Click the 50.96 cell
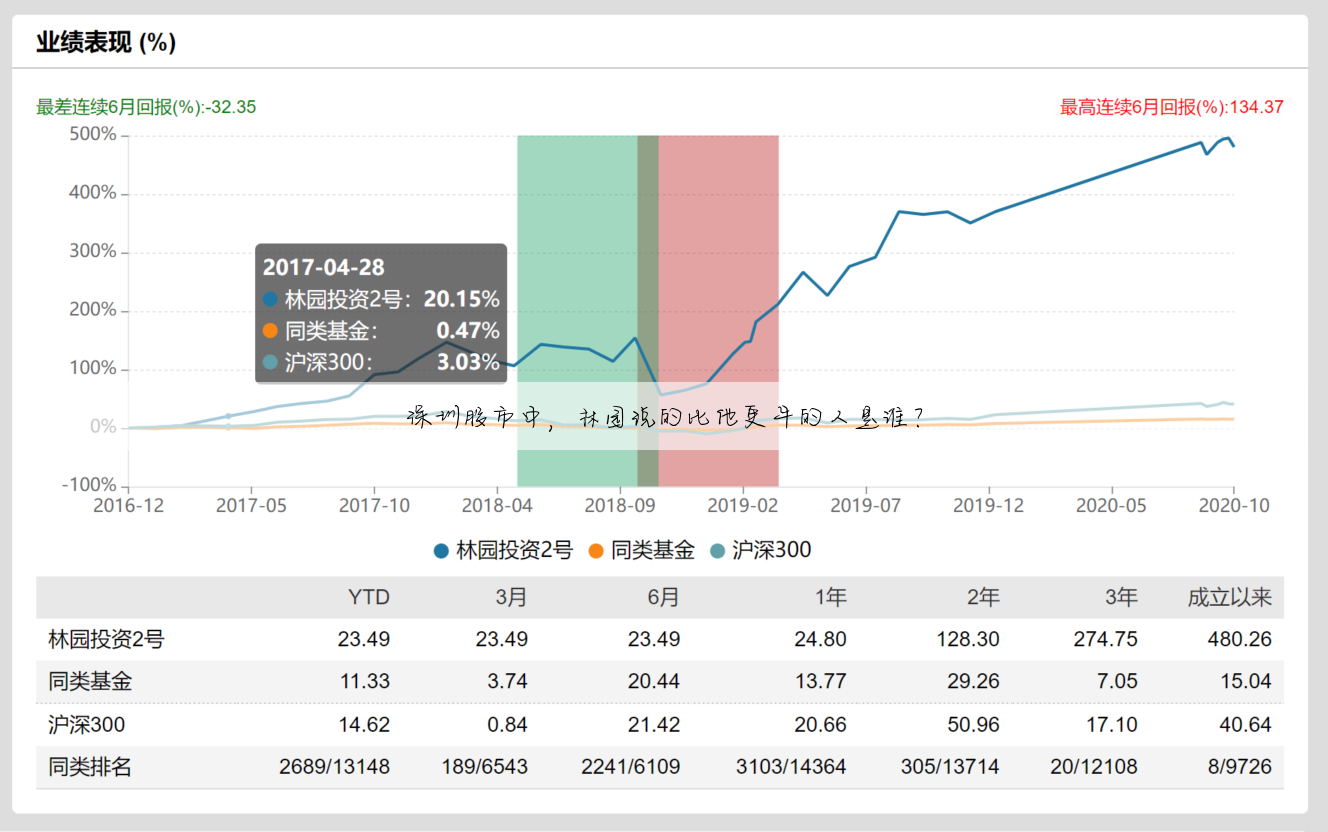The image size is (1328, 832). pos(974,724)
